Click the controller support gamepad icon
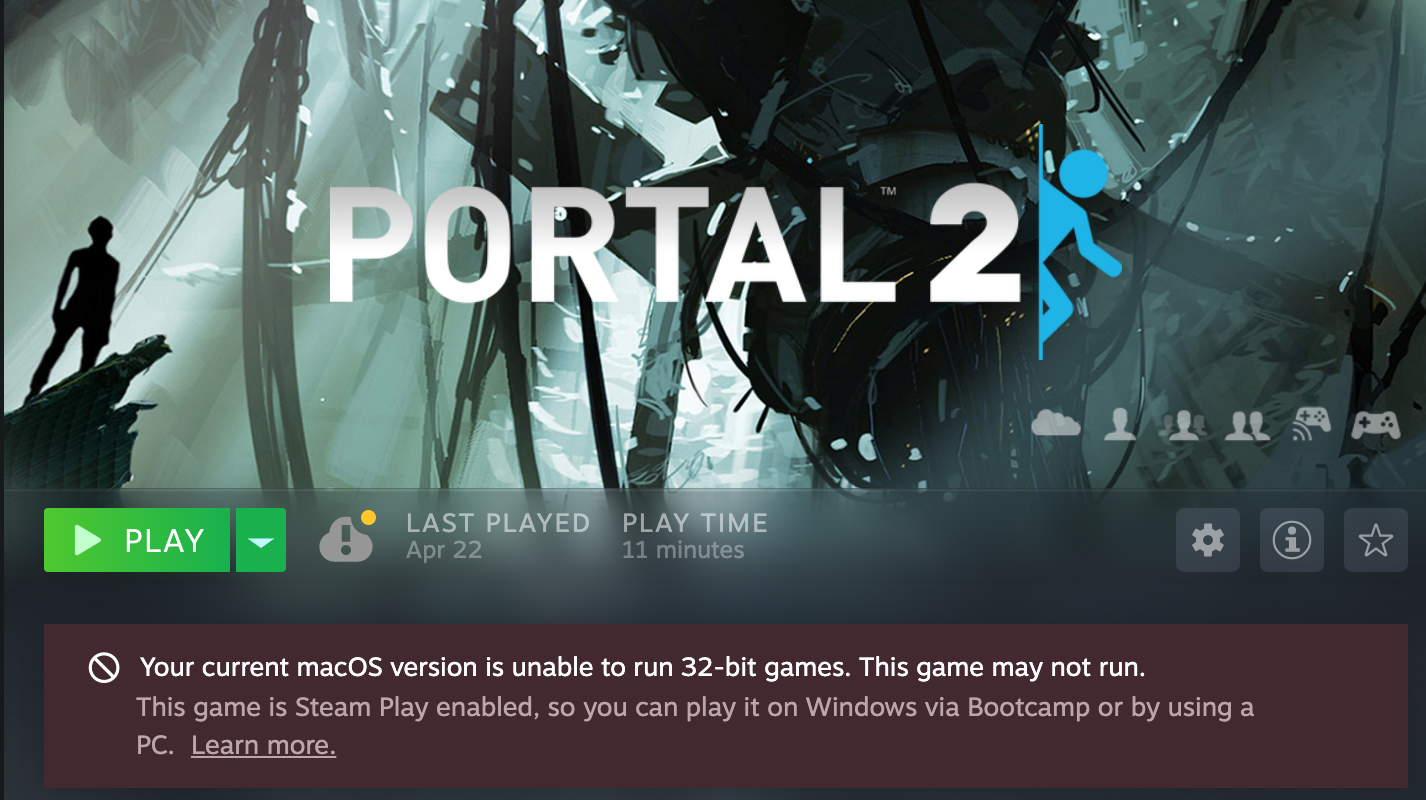Image resolution: width=1426 pixels, height=800 pixels. [x=1376, y=425]
